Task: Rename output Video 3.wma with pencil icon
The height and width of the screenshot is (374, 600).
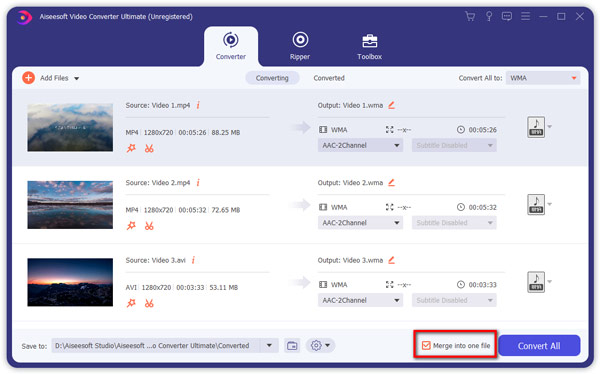Action: 391,260
